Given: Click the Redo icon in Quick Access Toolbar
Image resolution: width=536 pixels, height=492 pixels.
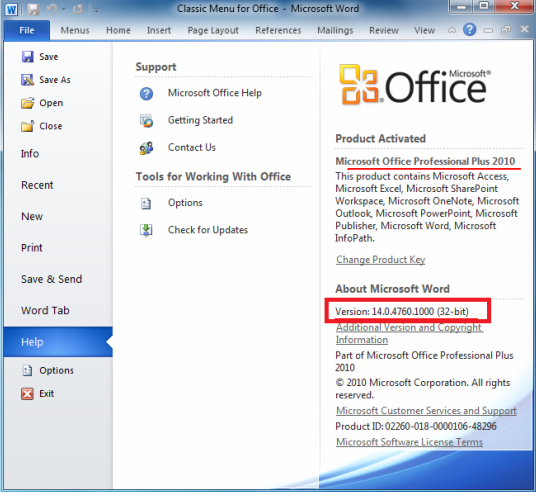Looking at the screenshot, I should coord(78,9).
